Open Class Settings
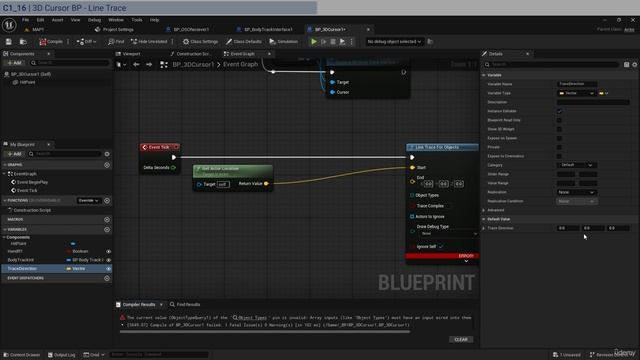Screen dimensions: 640x360 pos(200,42)
